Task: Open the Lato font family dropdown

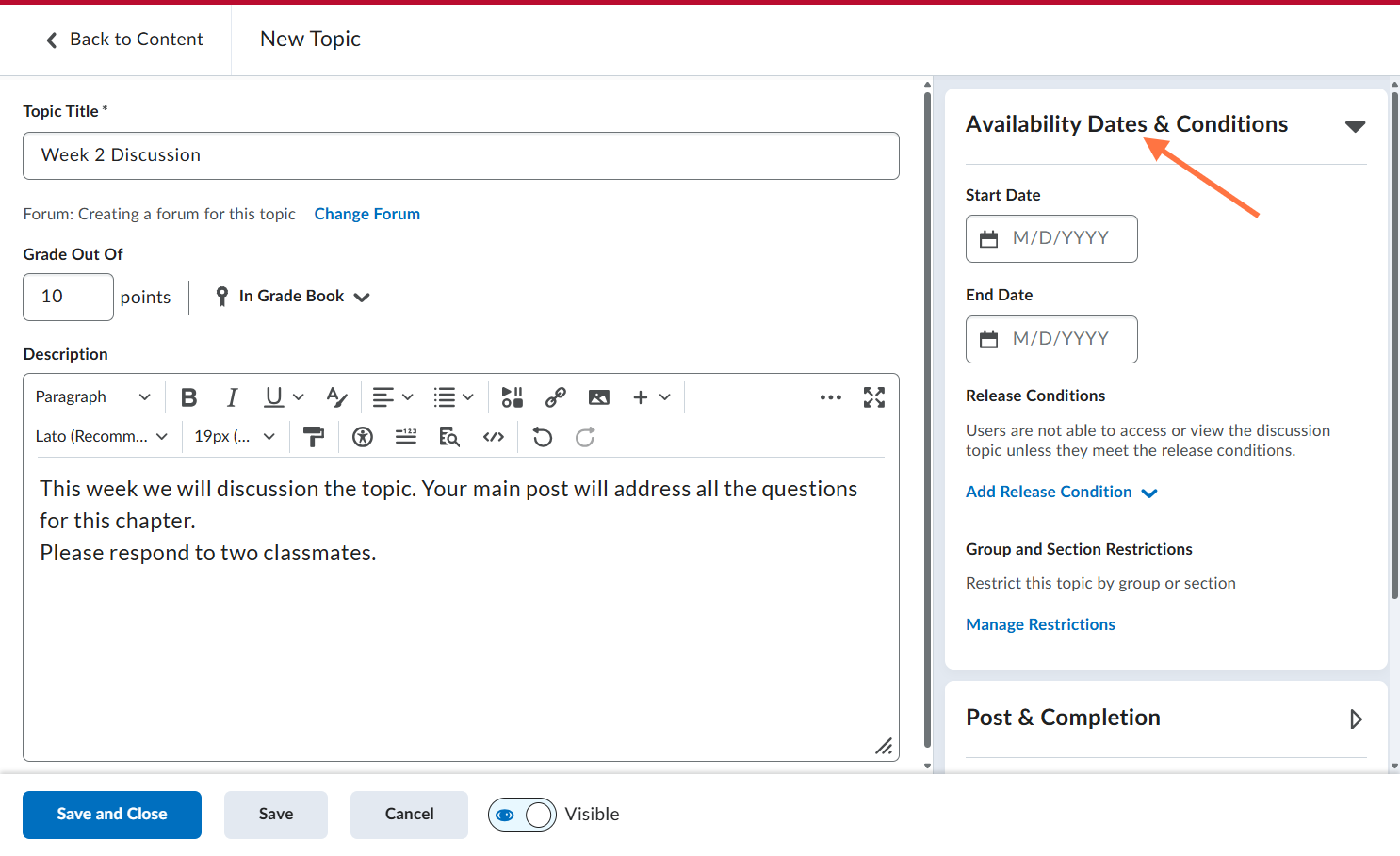Action: (101, 437)
